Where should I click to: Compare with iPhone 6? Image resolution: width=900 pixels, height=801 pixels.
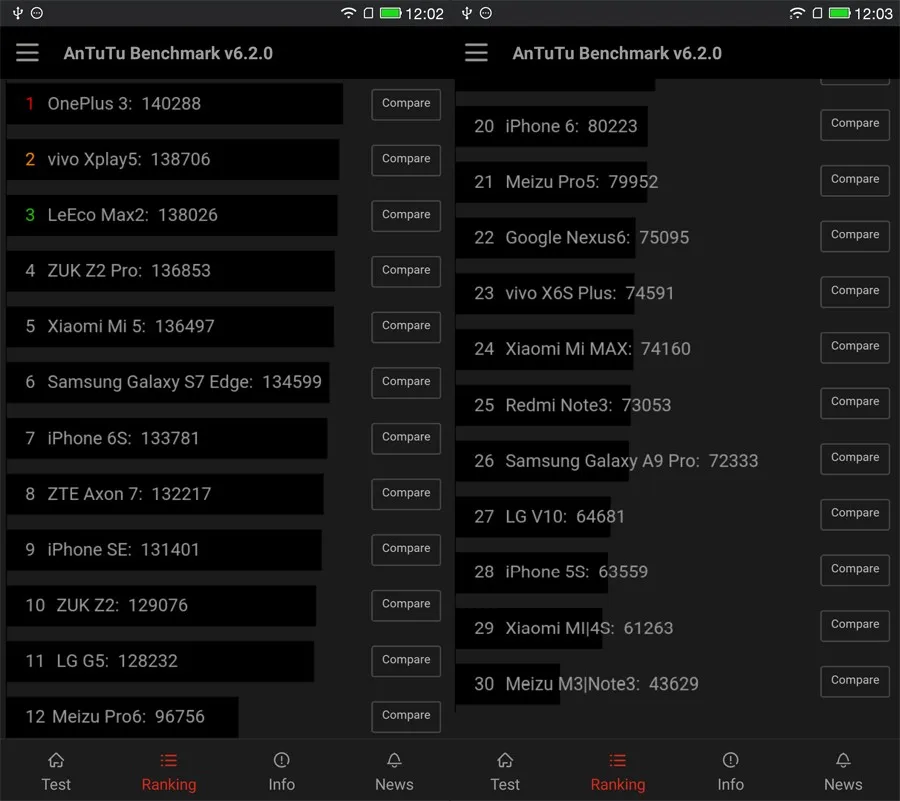pyautogui.click(x=855, y=124)
